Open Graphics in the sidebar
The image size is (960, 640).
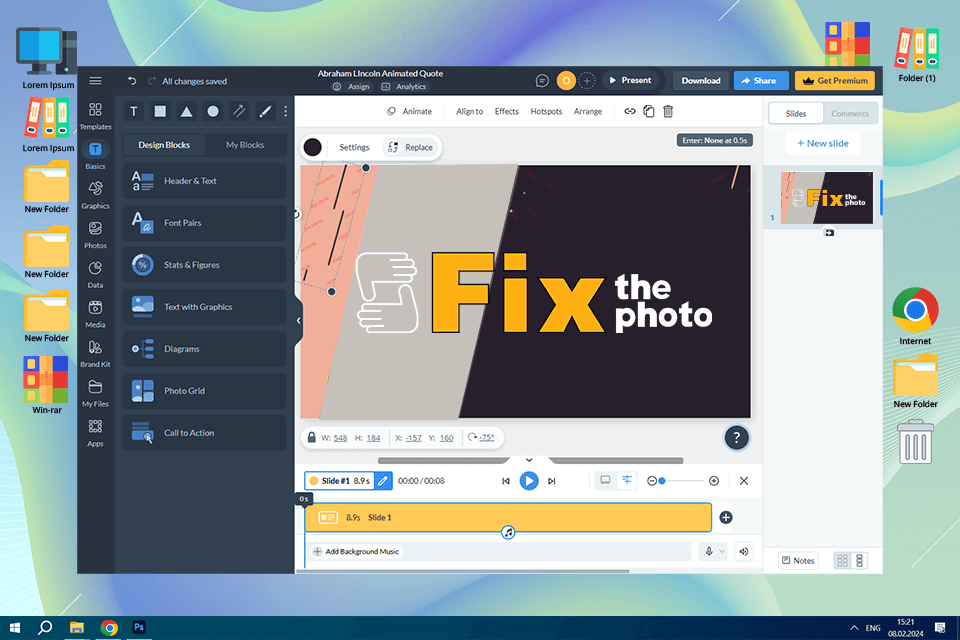95,195
